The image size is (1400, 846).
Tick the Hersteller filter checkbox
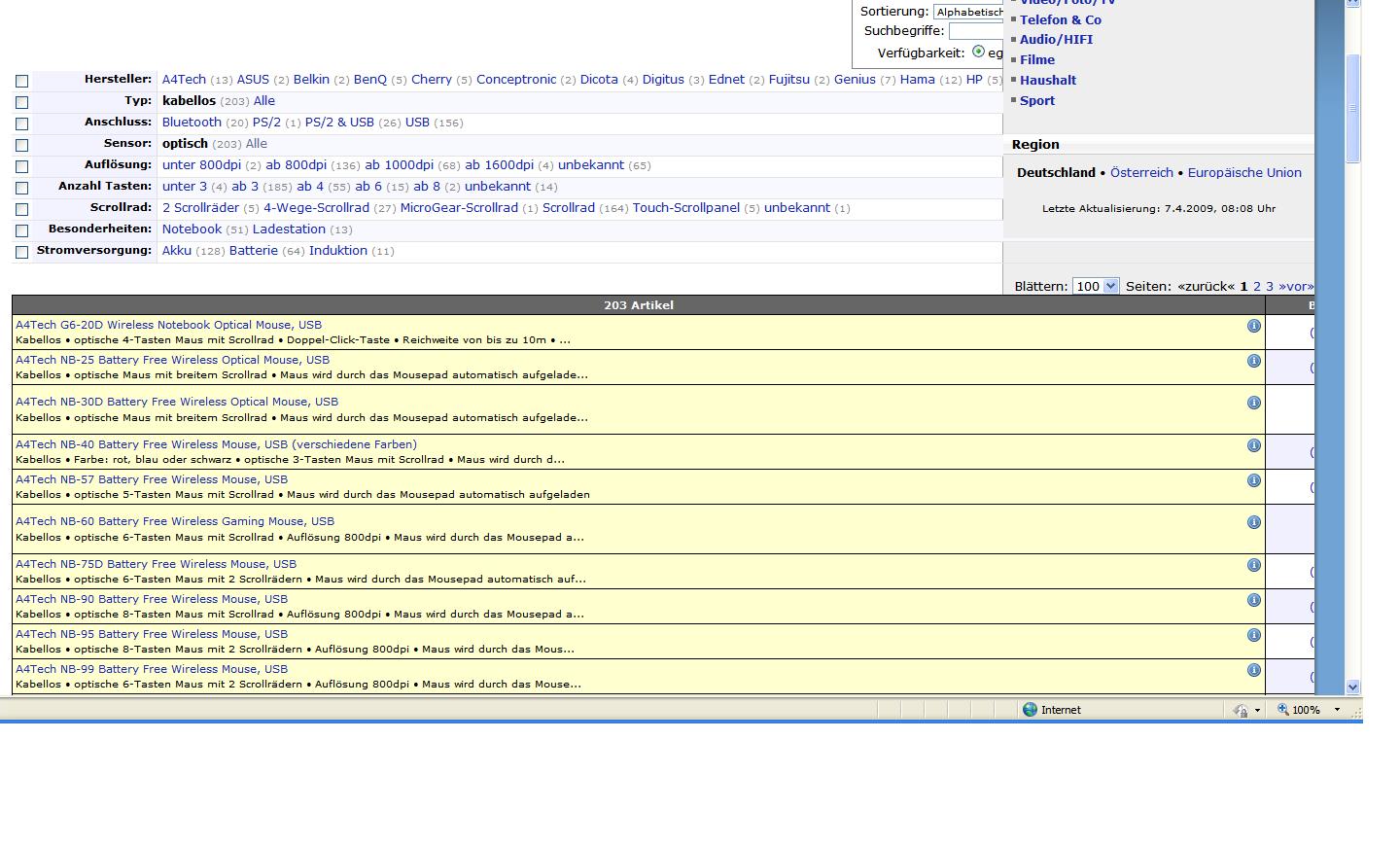(x=21, y=81)
